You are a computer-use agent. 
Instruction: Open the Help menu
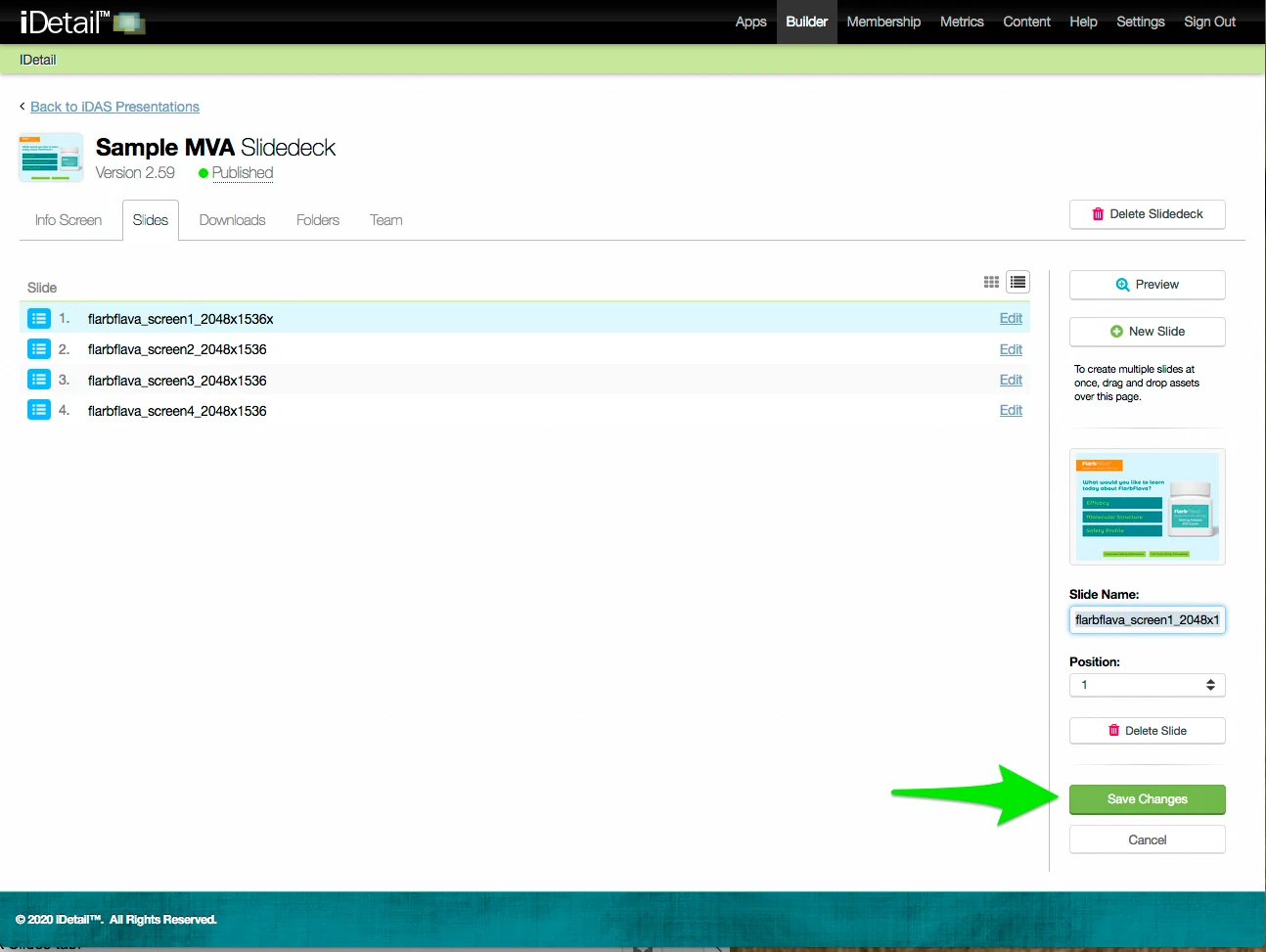point(1083,22)
